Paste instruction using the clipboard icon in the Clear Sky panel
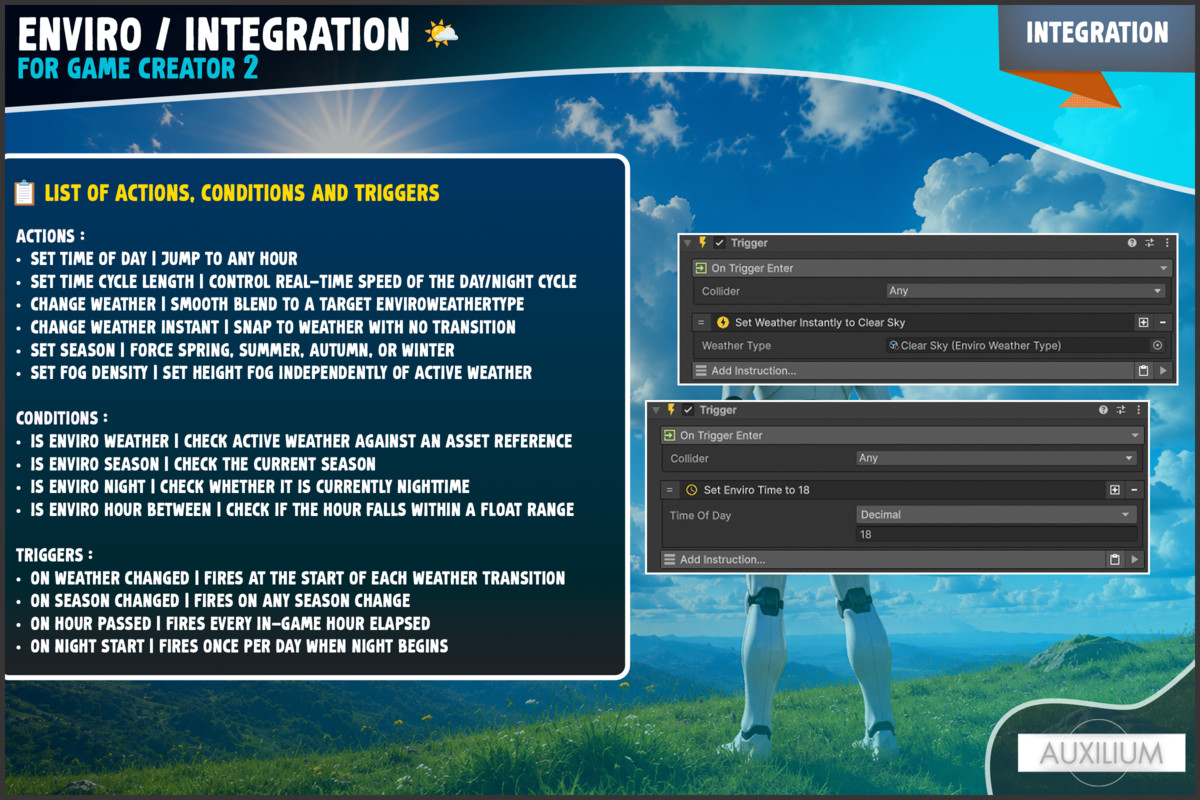1200x800 pixels. pos(1143,371)
